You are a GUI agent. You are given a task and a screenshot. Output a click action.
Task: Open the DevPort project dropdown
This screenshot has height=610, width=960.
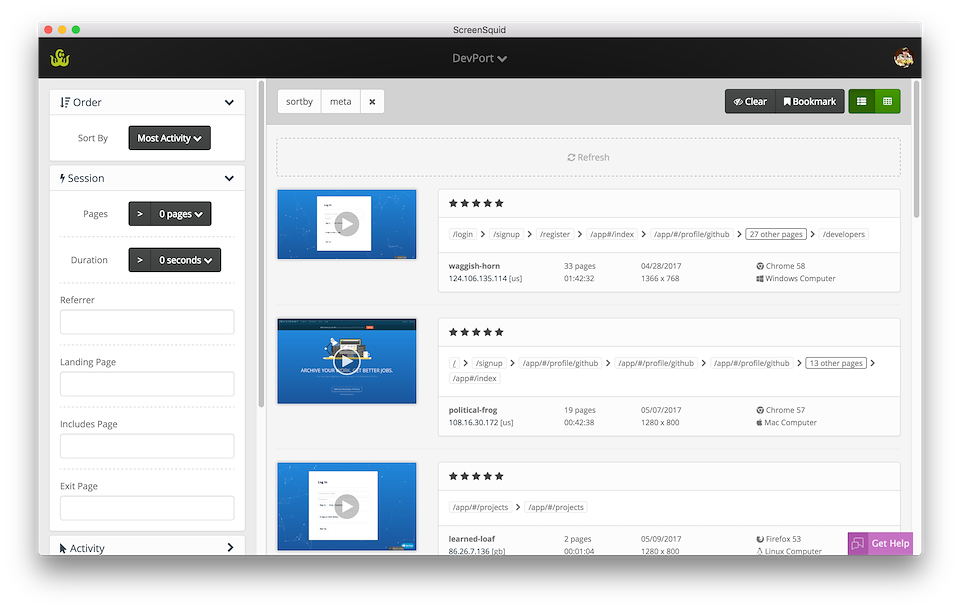click(x=480, y=58)
